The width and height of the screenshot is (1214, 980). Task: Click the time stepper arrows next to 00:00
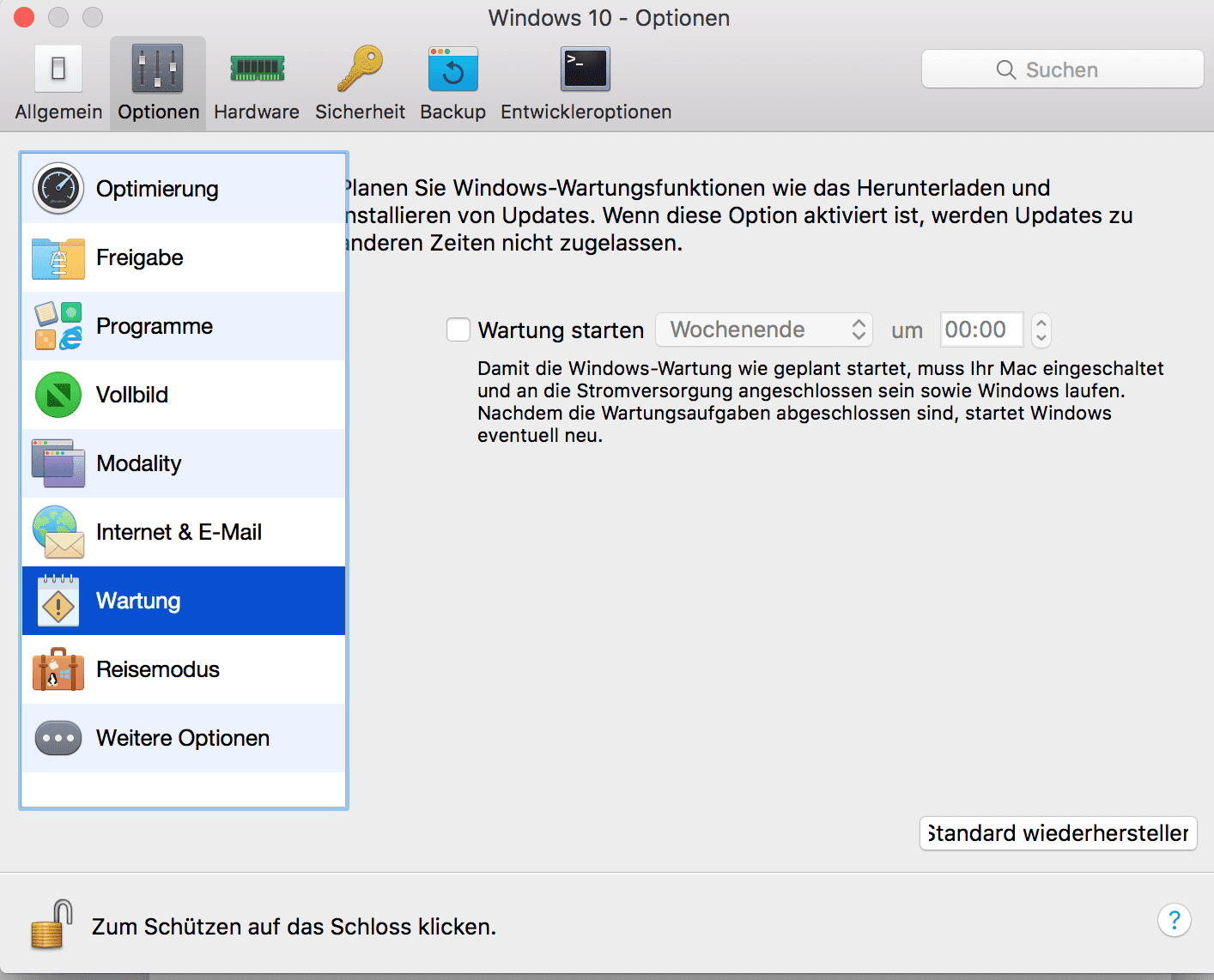coord(1041,330)
